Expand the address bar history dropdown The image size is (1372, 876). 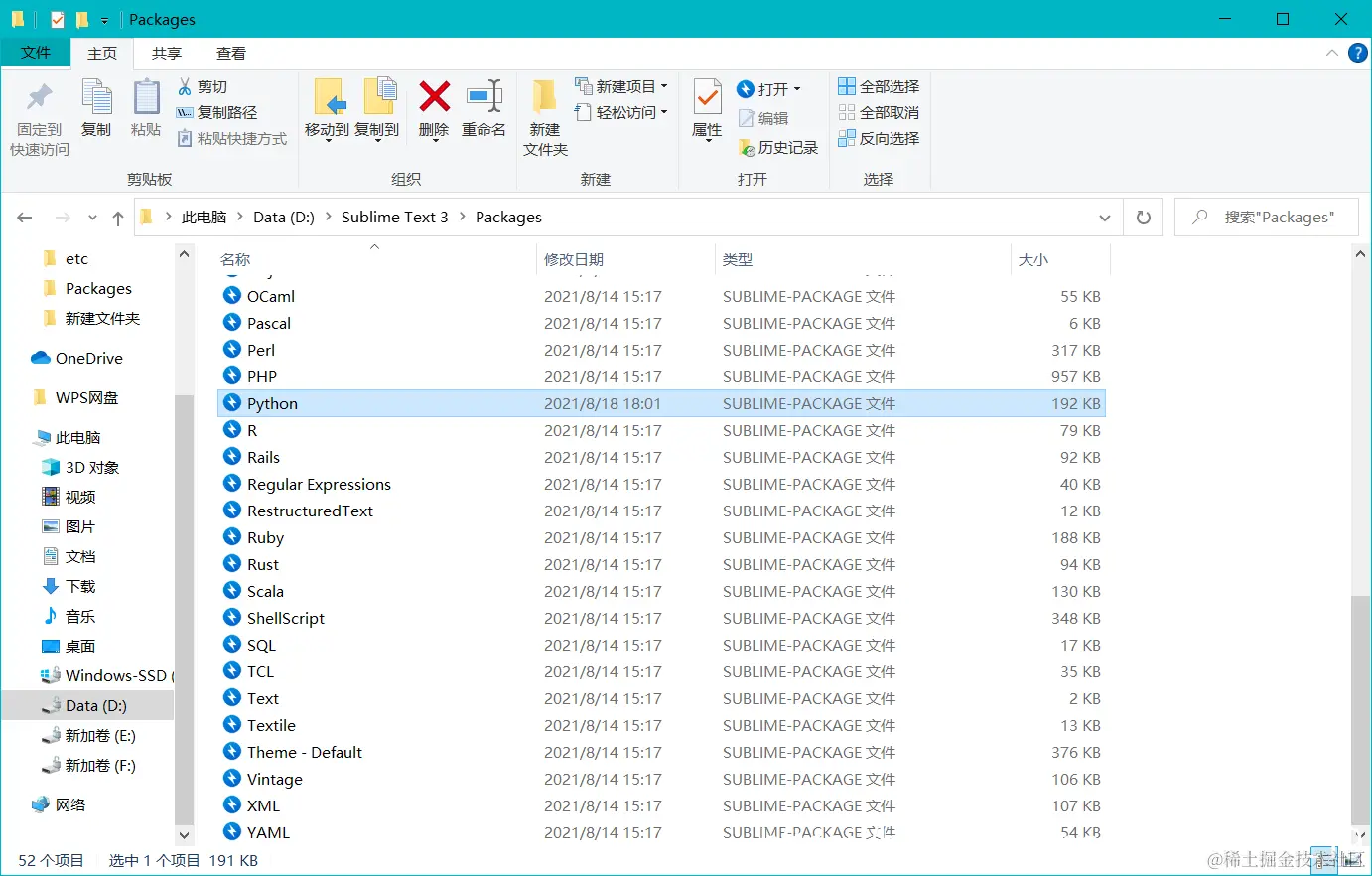(1105, 218)
